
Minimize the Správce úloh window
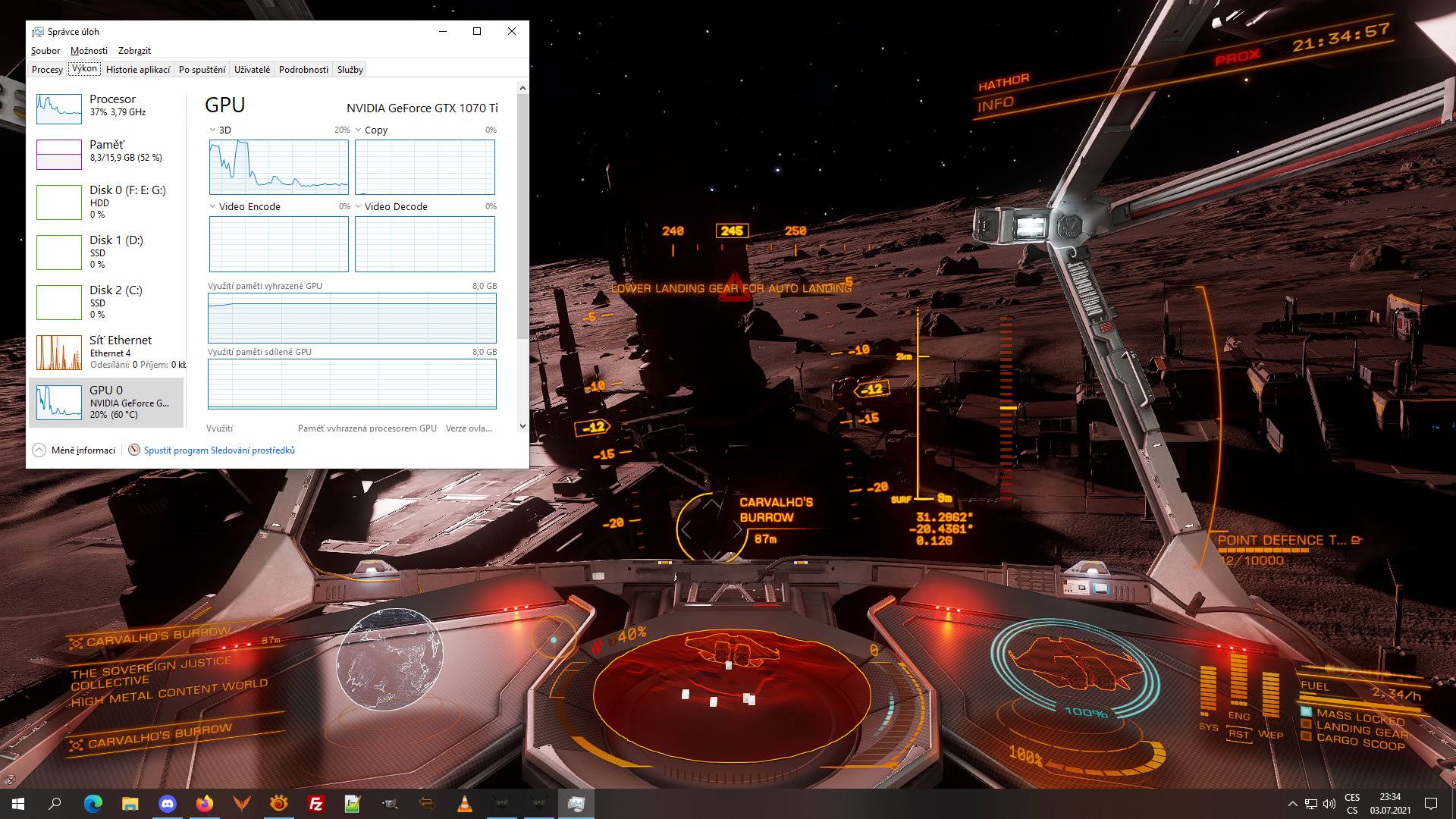pyautogui.click(x=443, y=32)
